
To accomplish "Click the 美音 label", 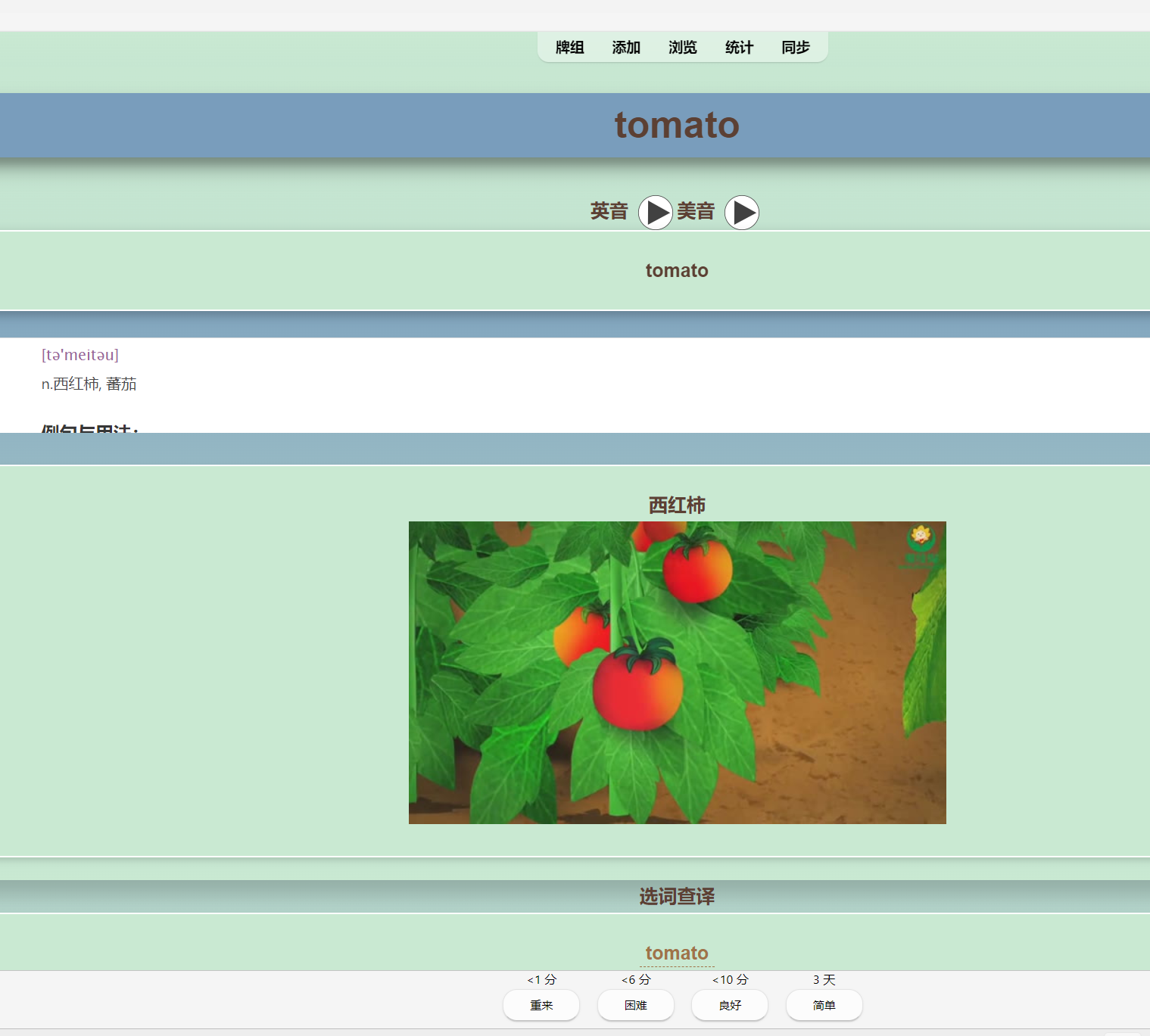I will click(x=696, y=211).
